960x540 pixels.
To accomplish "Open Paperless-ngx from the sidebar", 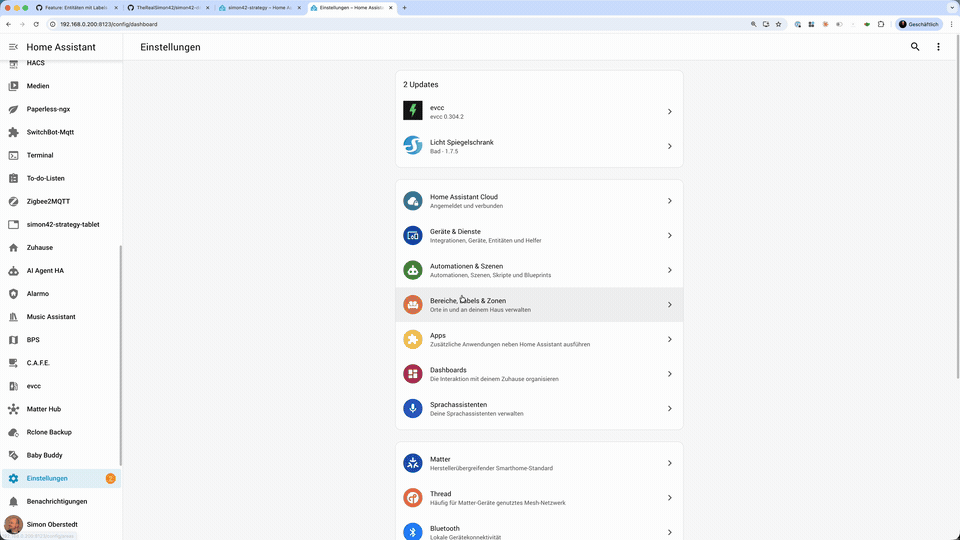I will point(61,109).
